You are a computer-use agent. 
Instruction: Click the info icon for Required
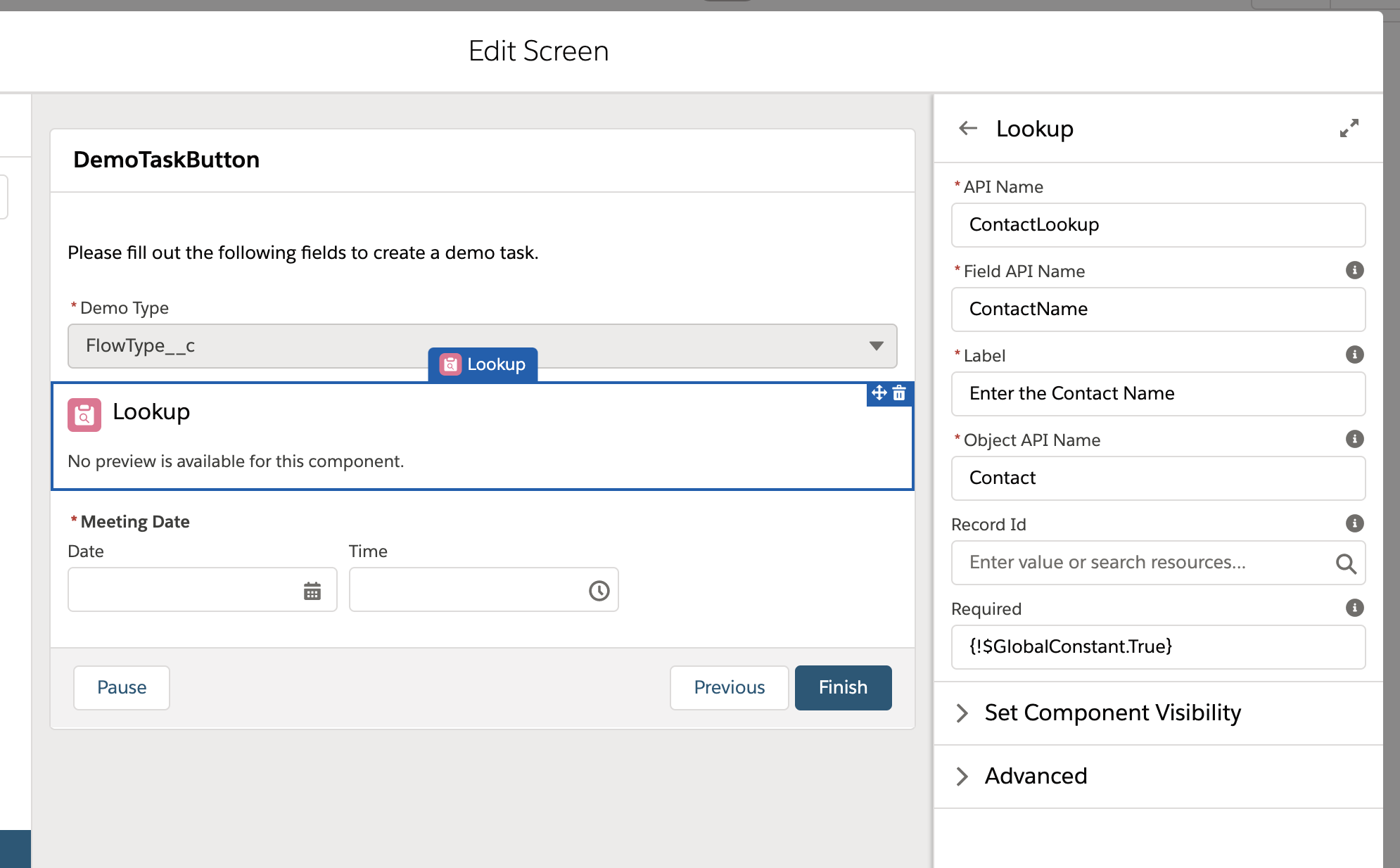pos(1354,608)
